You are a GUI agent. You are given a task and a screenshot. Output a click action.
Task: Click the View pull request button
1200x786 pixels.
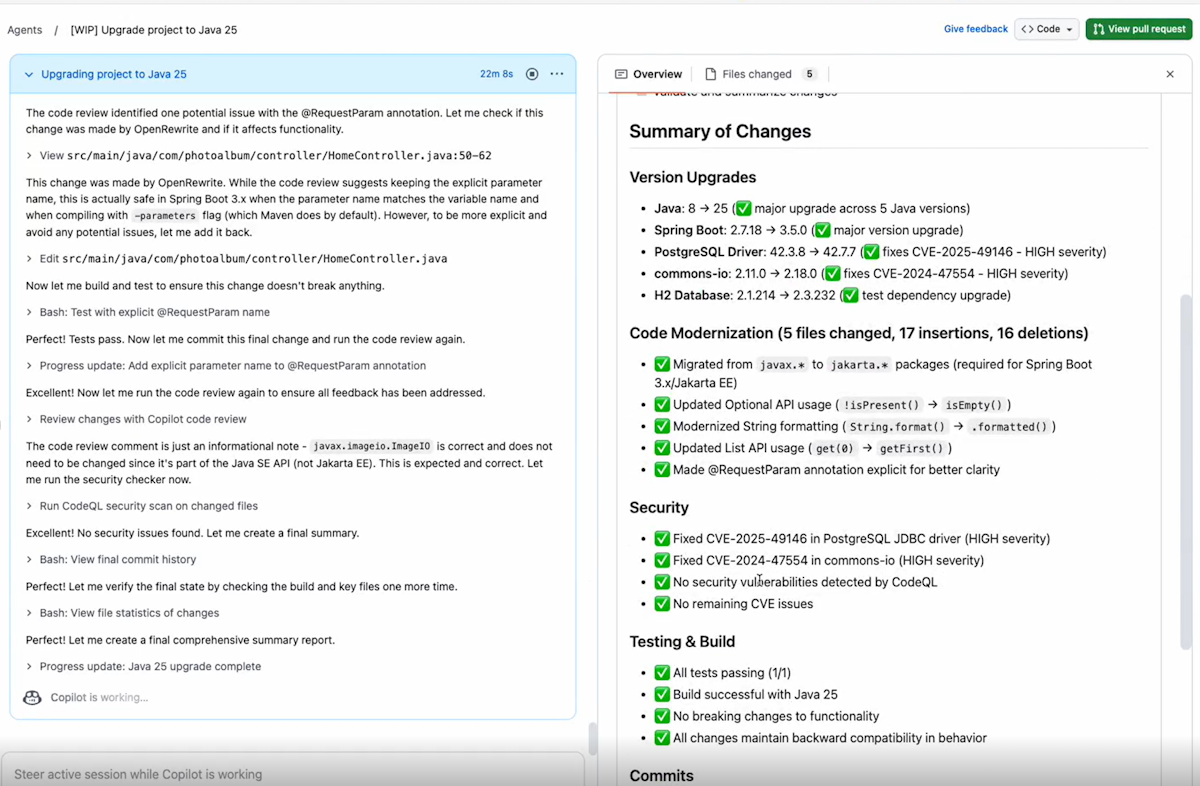tap(1138, 29)
